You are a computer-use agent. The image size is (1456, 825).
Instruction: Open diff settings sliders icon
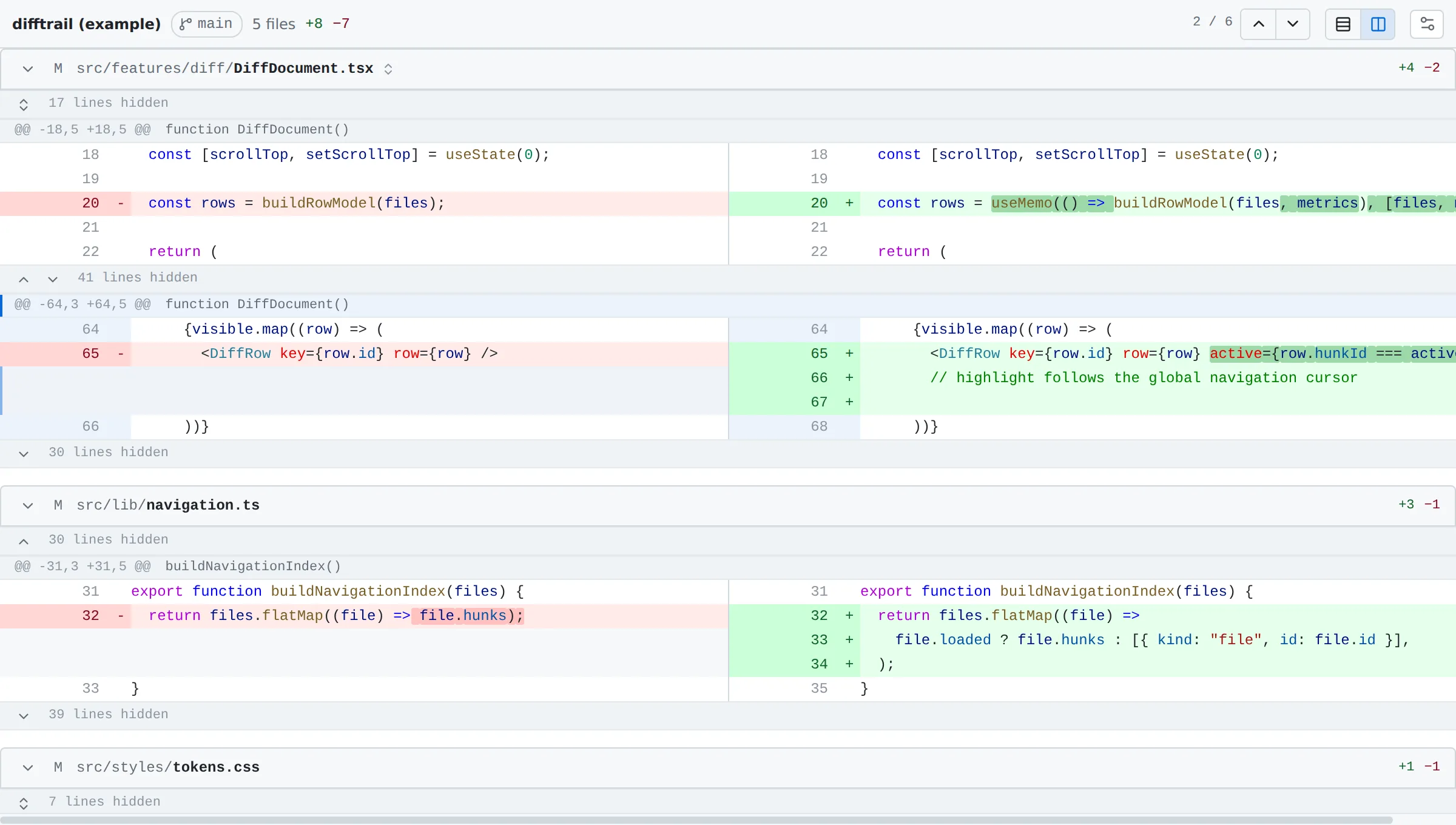(x=1427, y=24)
